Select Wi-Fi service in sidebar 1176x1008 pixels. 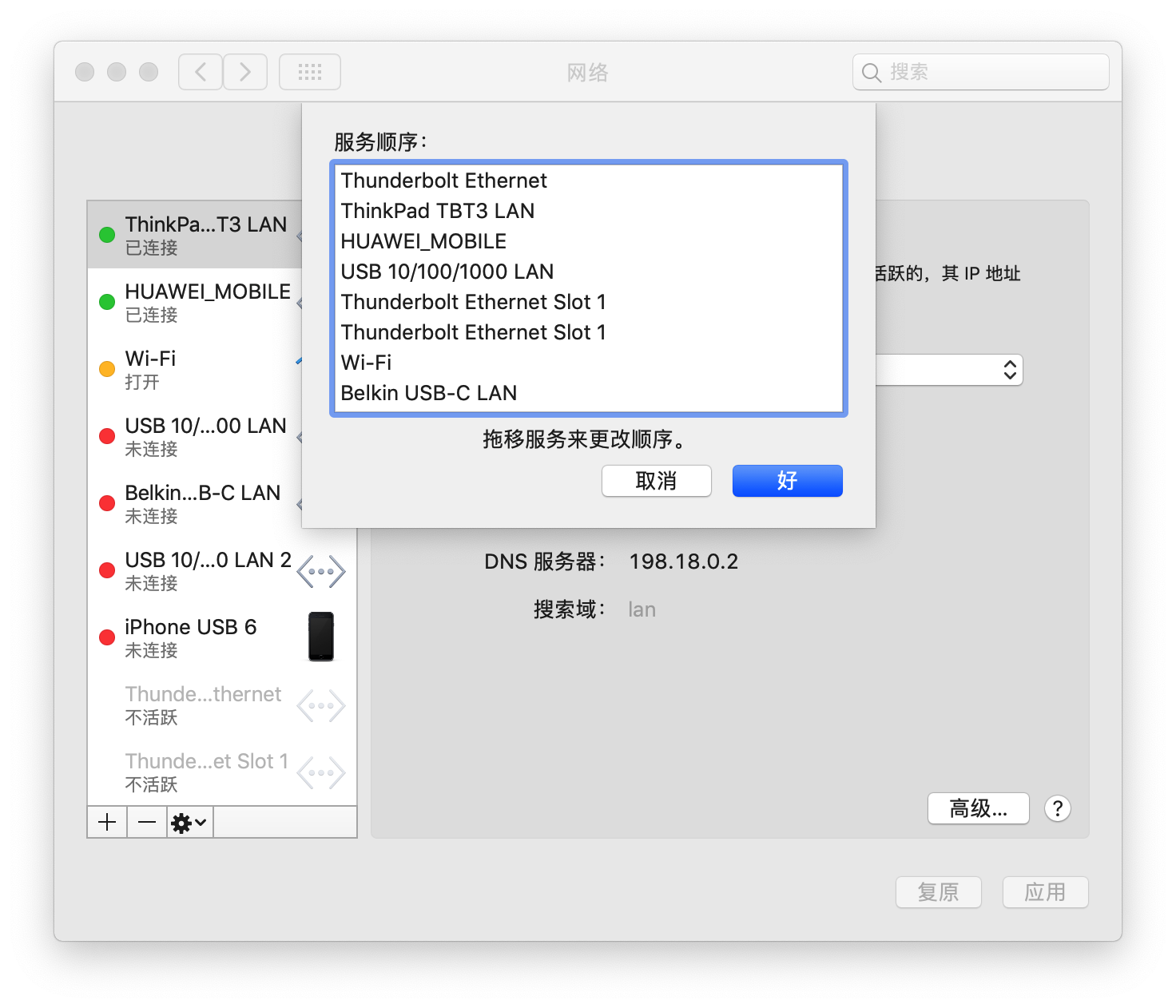point(195,369)
